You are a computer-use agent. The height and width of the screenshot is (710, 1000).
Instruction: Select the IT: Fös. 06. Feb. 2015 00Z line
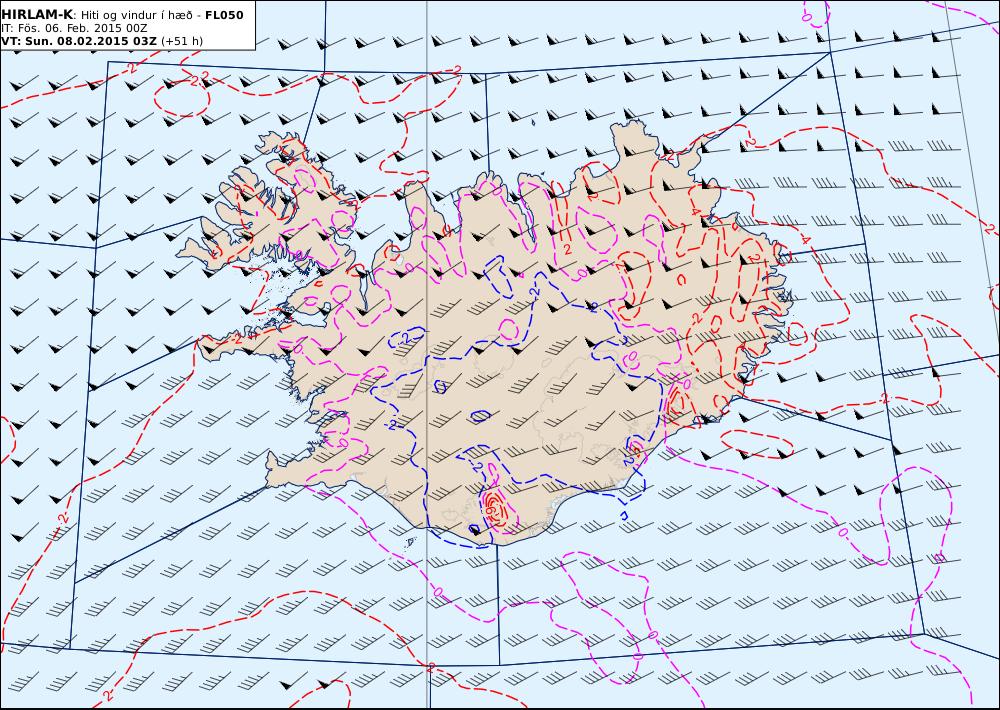[75, 28]
